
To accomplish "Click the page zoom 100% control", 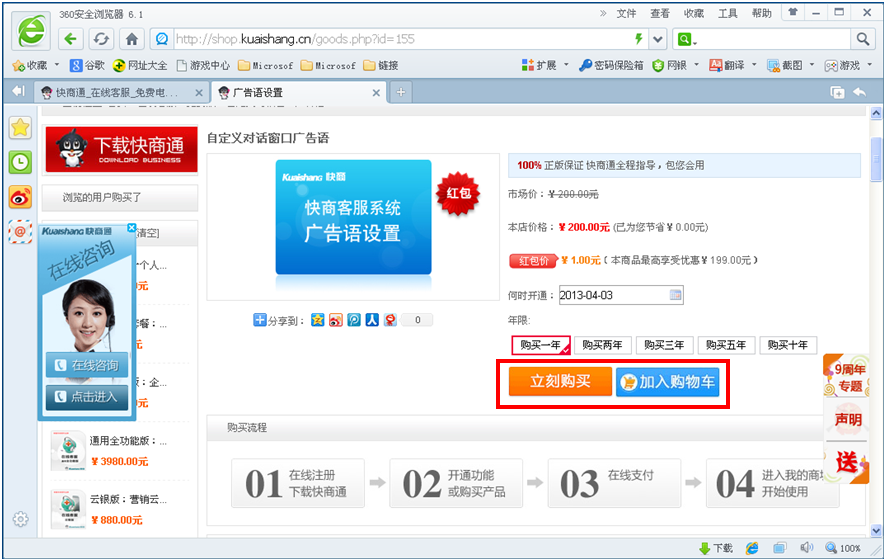I will click(844, 548).
